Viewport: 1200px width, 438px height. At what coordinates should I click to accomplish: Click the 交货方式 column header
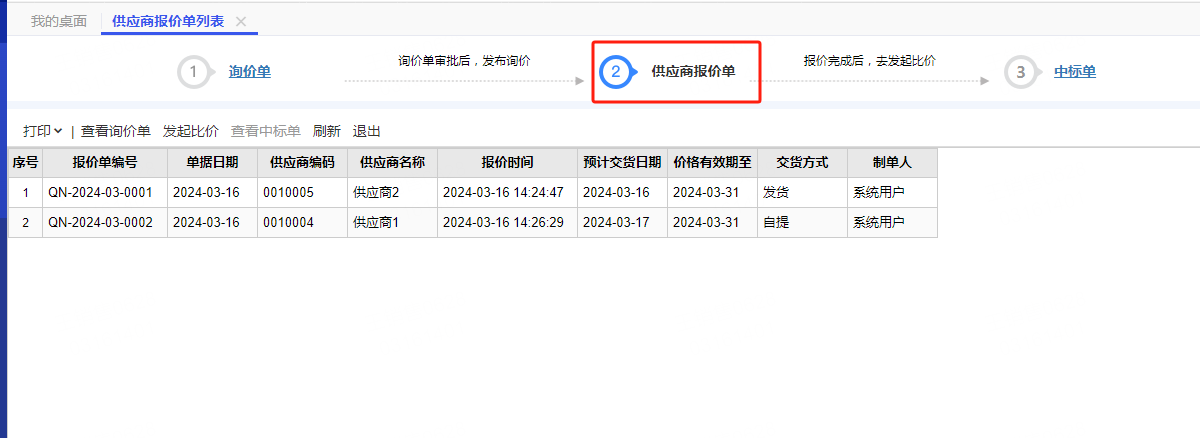point(802,162)
